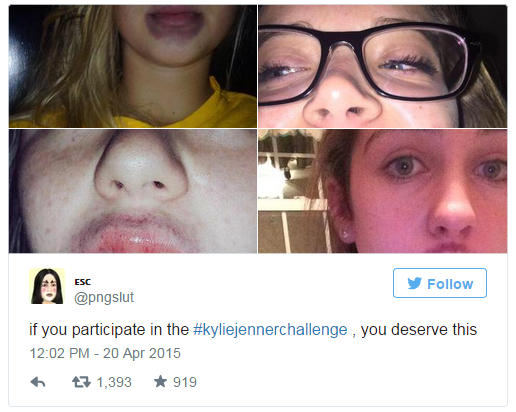Retweet using the retweet arrows icon
Viewport: 516px width, 412px height.
click(x=81, y=382)
